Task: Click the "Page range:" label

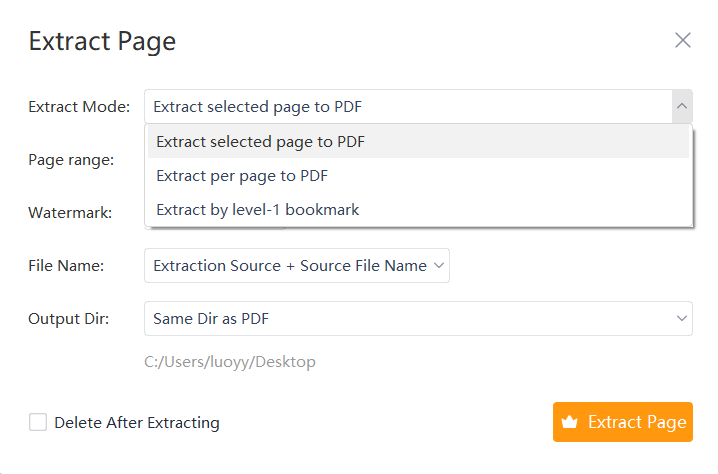Action: (71, 159)
